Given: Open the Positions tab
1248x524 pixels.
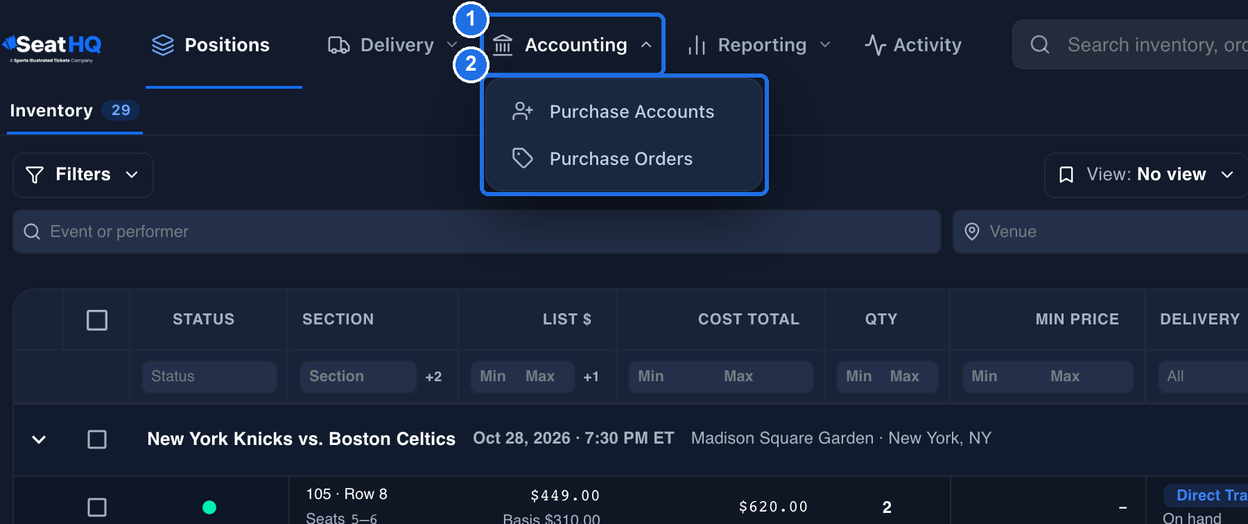Looking at the screenshot, I should pyautogui.click(x=210, y=45).
